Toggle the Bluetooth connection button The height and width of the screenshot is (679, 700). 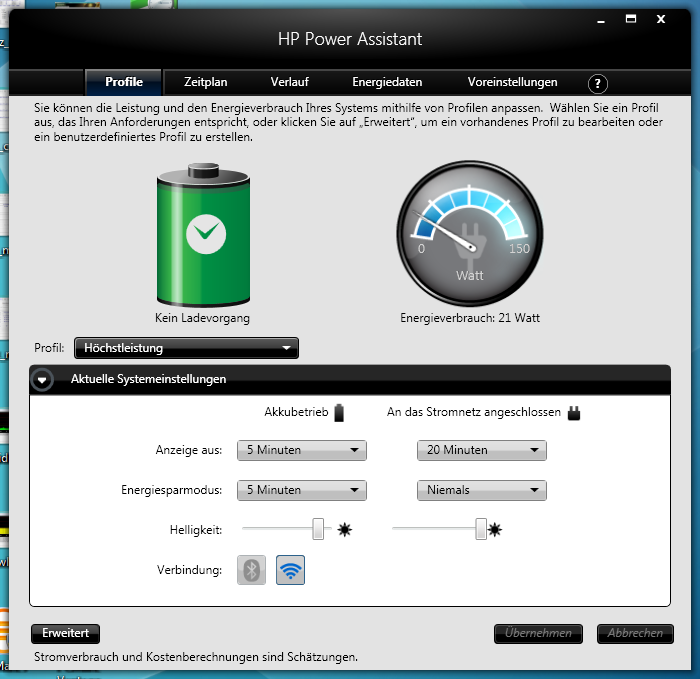coord(251,570)
